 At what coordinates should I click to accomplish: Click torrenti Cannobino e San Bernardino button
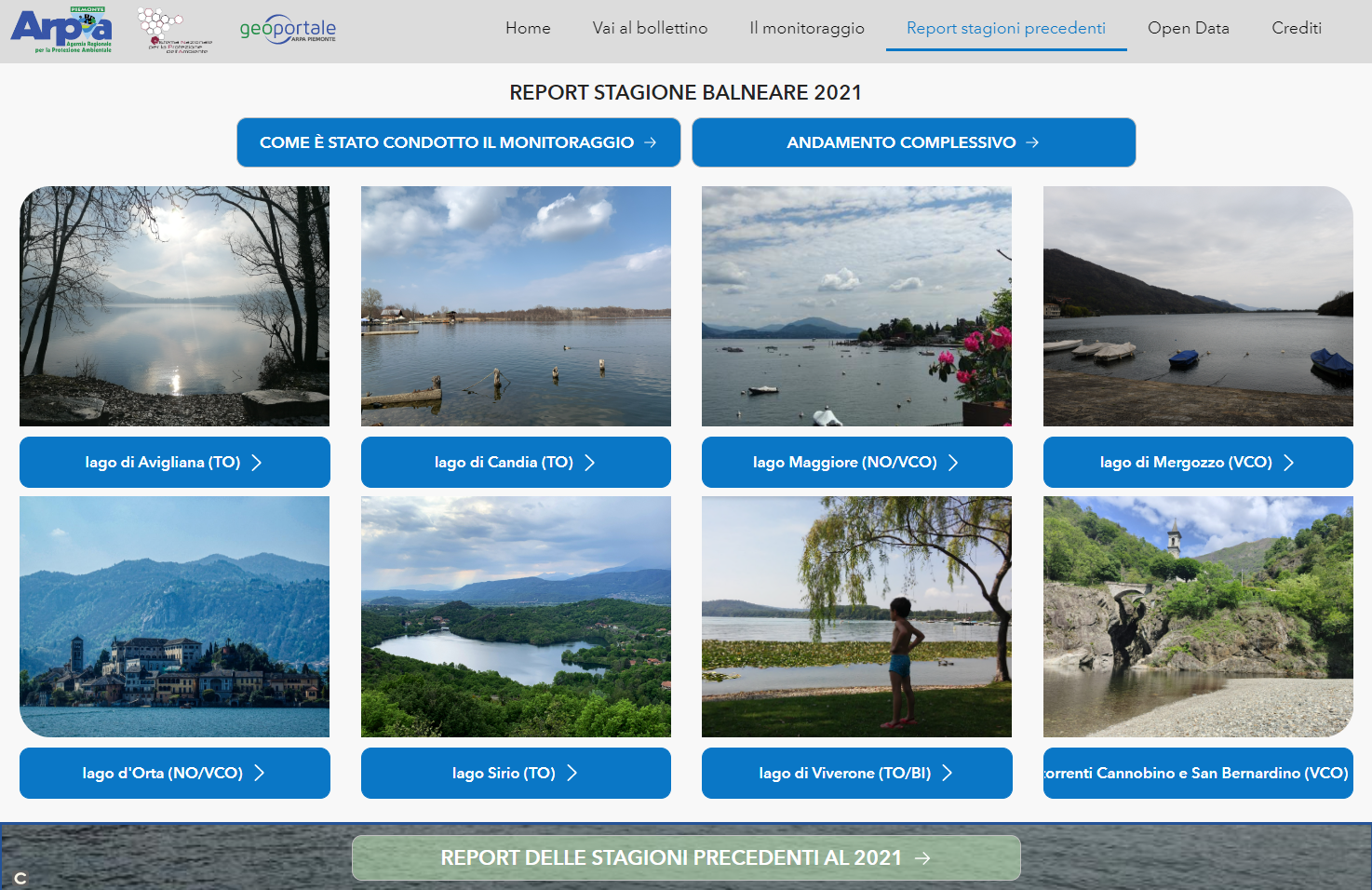coord(1198,773)
